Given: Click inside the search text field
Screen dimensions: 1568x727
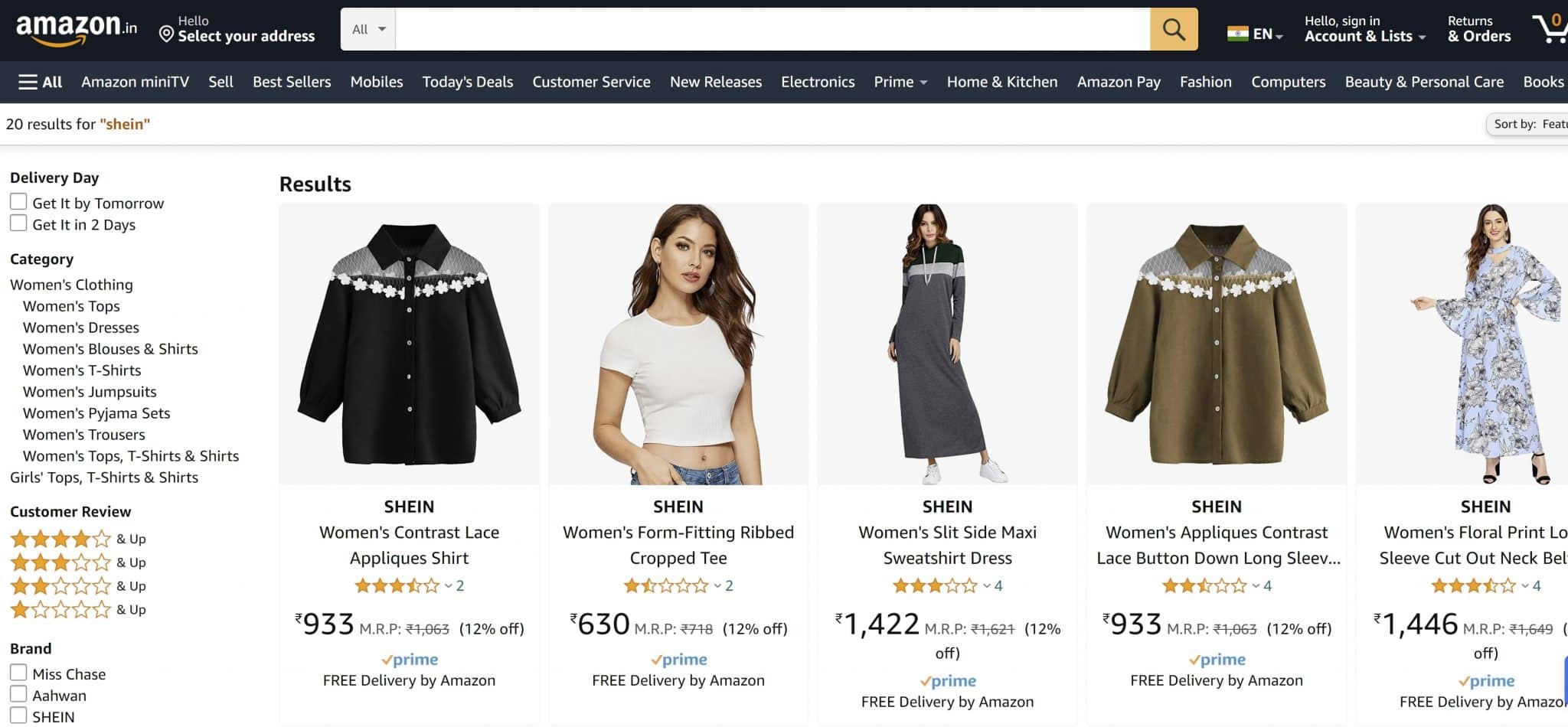Looking at the screenshot, I should point(773,29).
